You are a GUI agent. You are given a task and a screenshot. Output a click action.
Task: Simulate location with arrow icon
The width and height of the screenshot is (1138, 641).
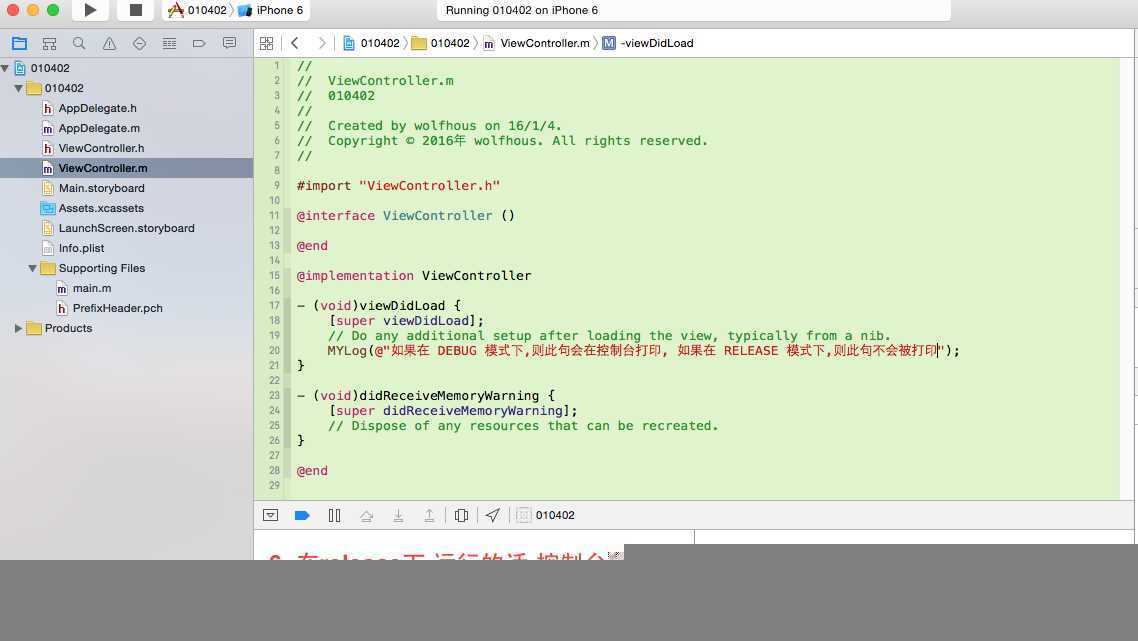coord(493,515)
